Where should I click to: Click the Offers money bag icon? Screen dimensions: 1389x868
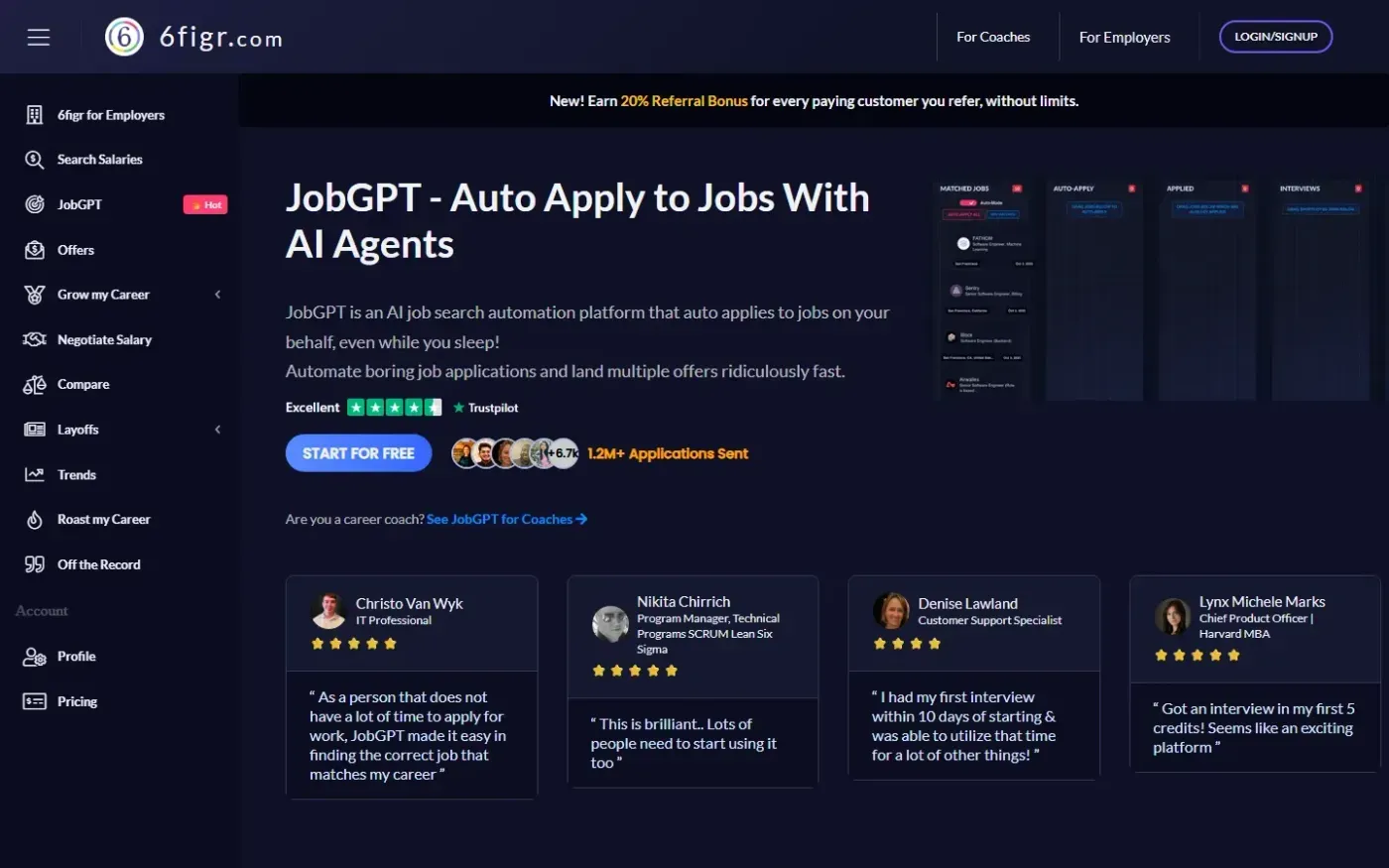(x=35, y=250)
